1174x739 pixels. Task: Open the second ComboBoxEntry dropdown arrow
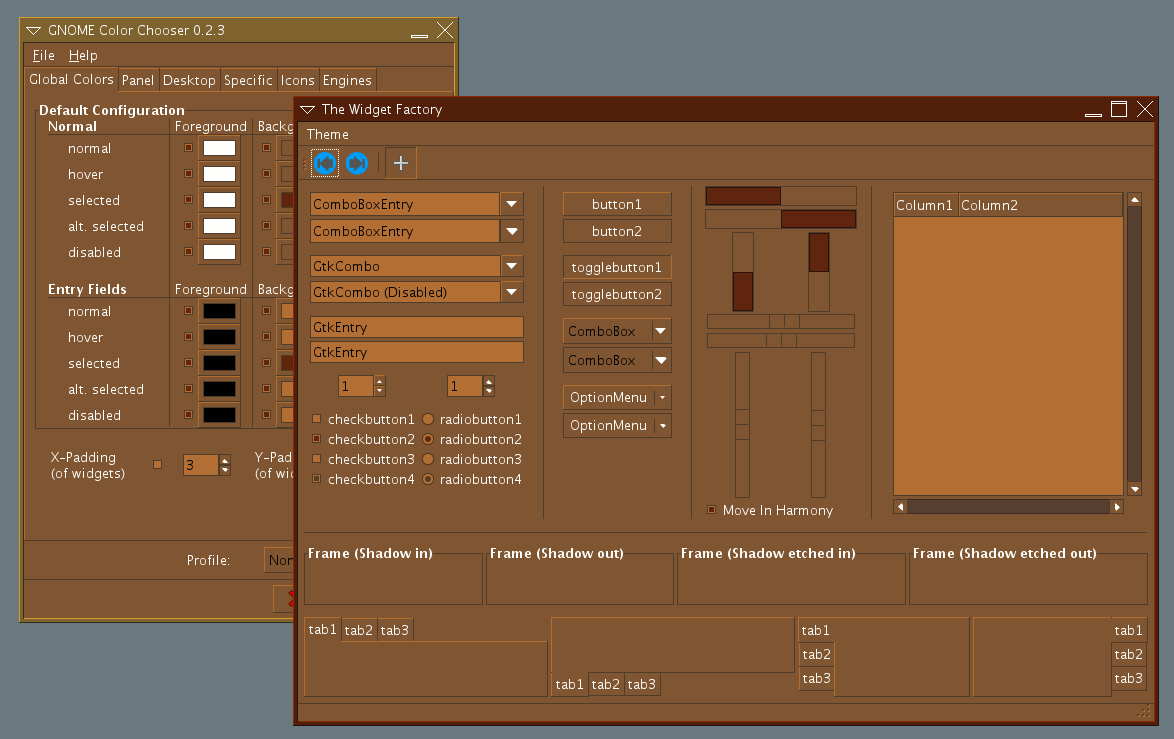coord(511,231)
